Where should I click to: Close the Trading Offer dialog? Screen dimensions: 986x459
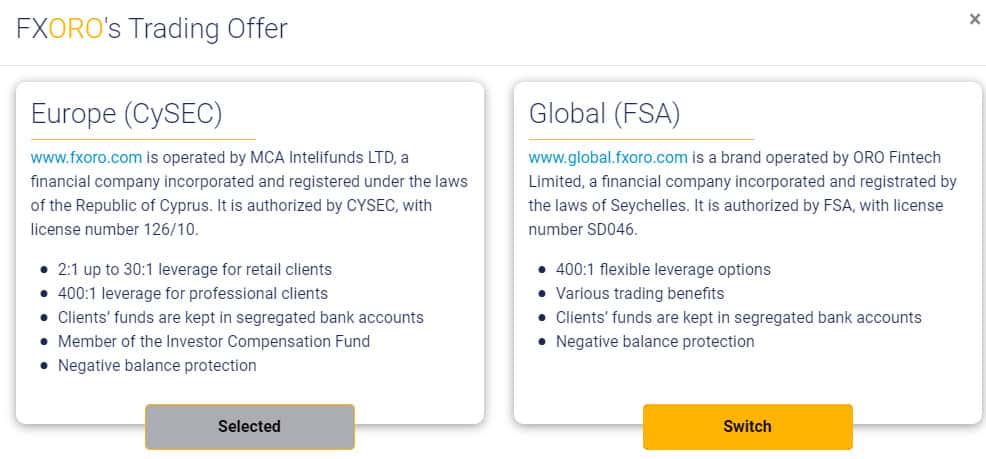coord(975,19)
